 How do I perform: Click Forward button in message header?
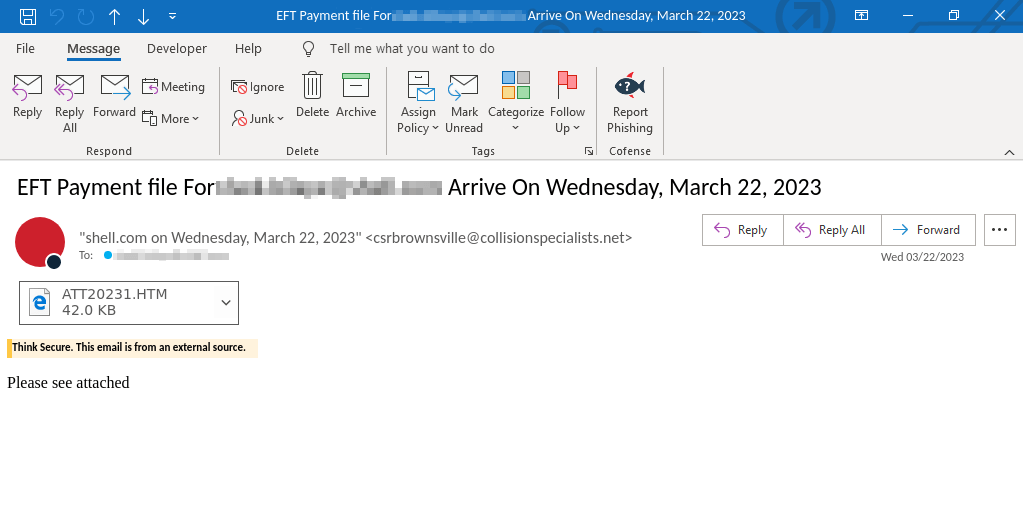(928, 230)
